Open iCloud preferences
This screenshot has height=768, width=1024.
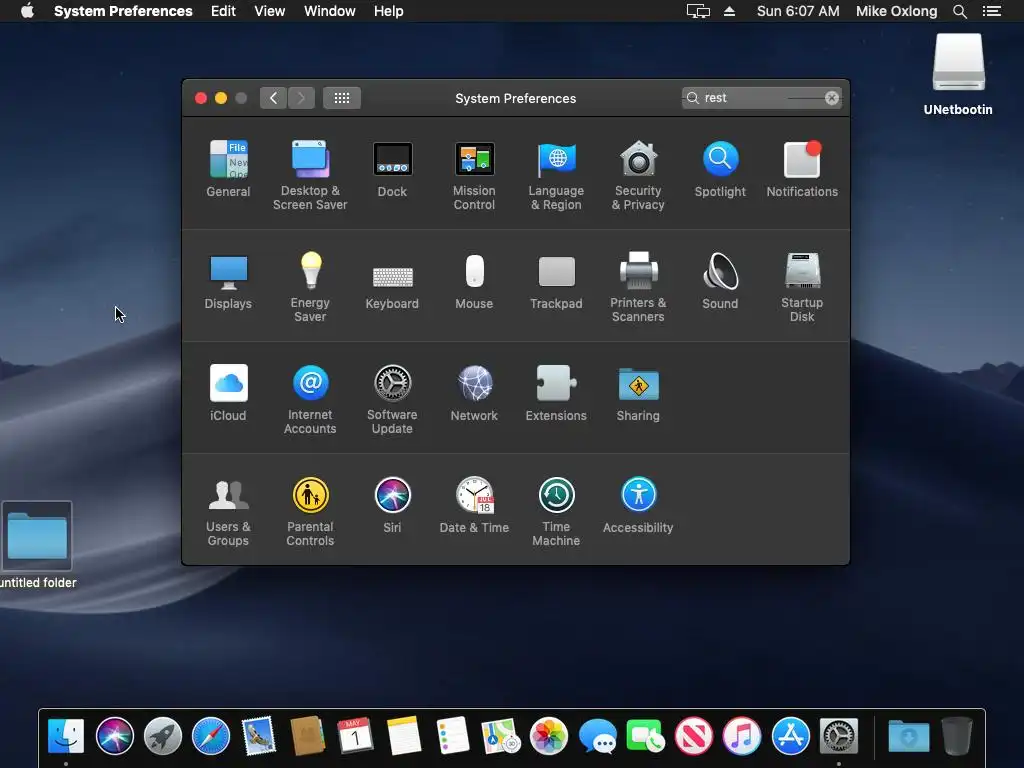point(228,392)
